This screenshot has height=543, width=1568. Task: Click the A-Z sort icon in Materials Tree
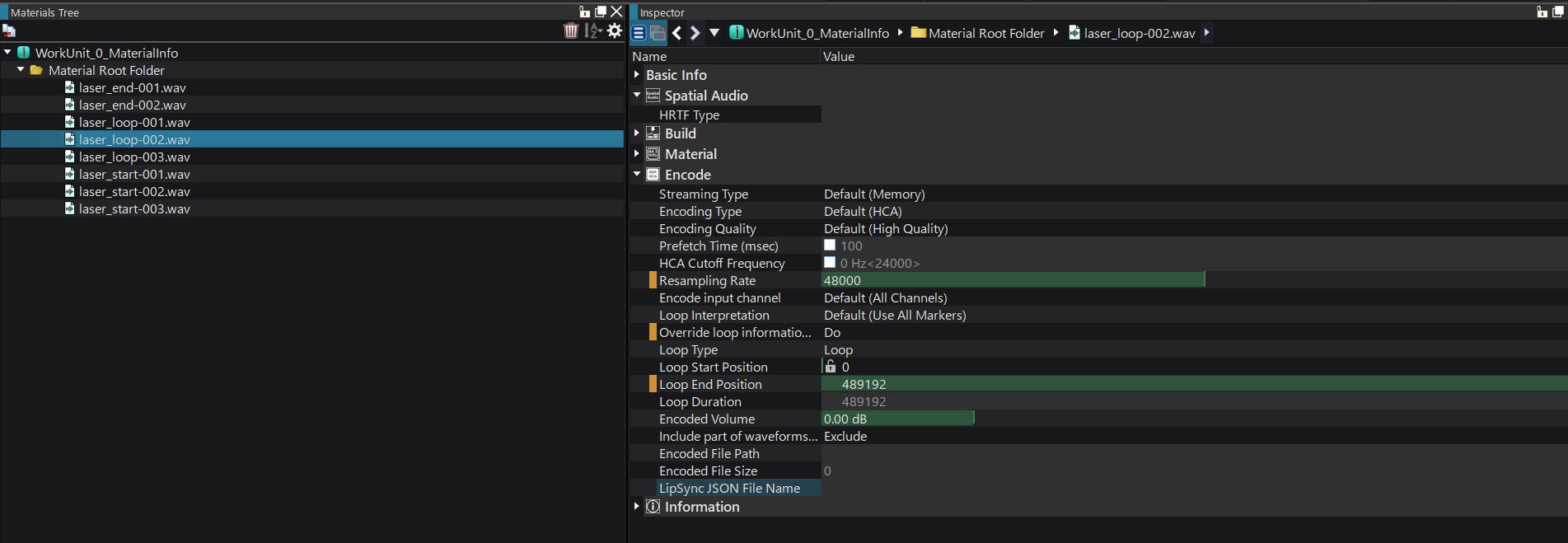click(x=592, y=31)
